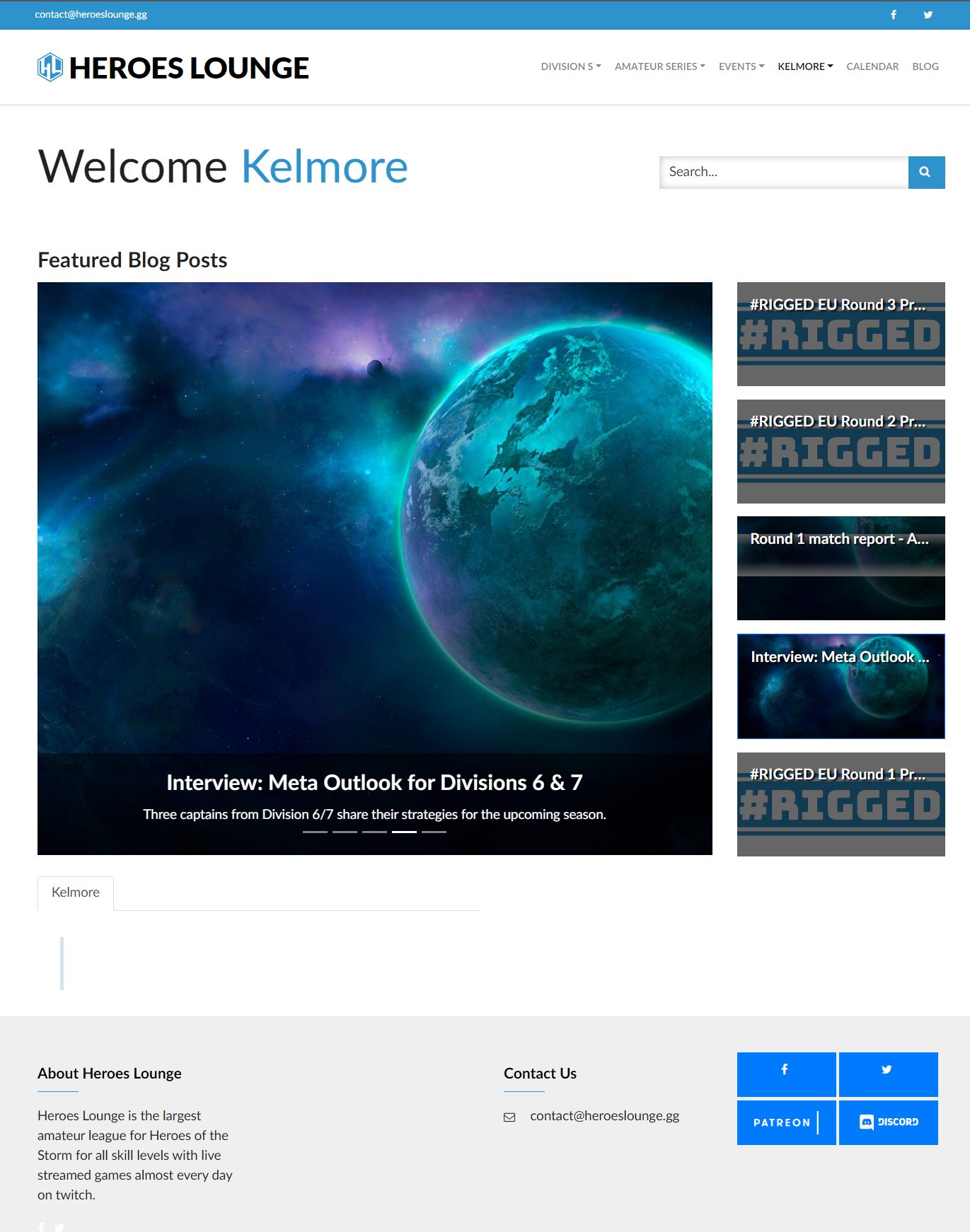Click the contact@heroeslounge.gg footer link
This screenshot has height=1232, width=970.
604,1115
